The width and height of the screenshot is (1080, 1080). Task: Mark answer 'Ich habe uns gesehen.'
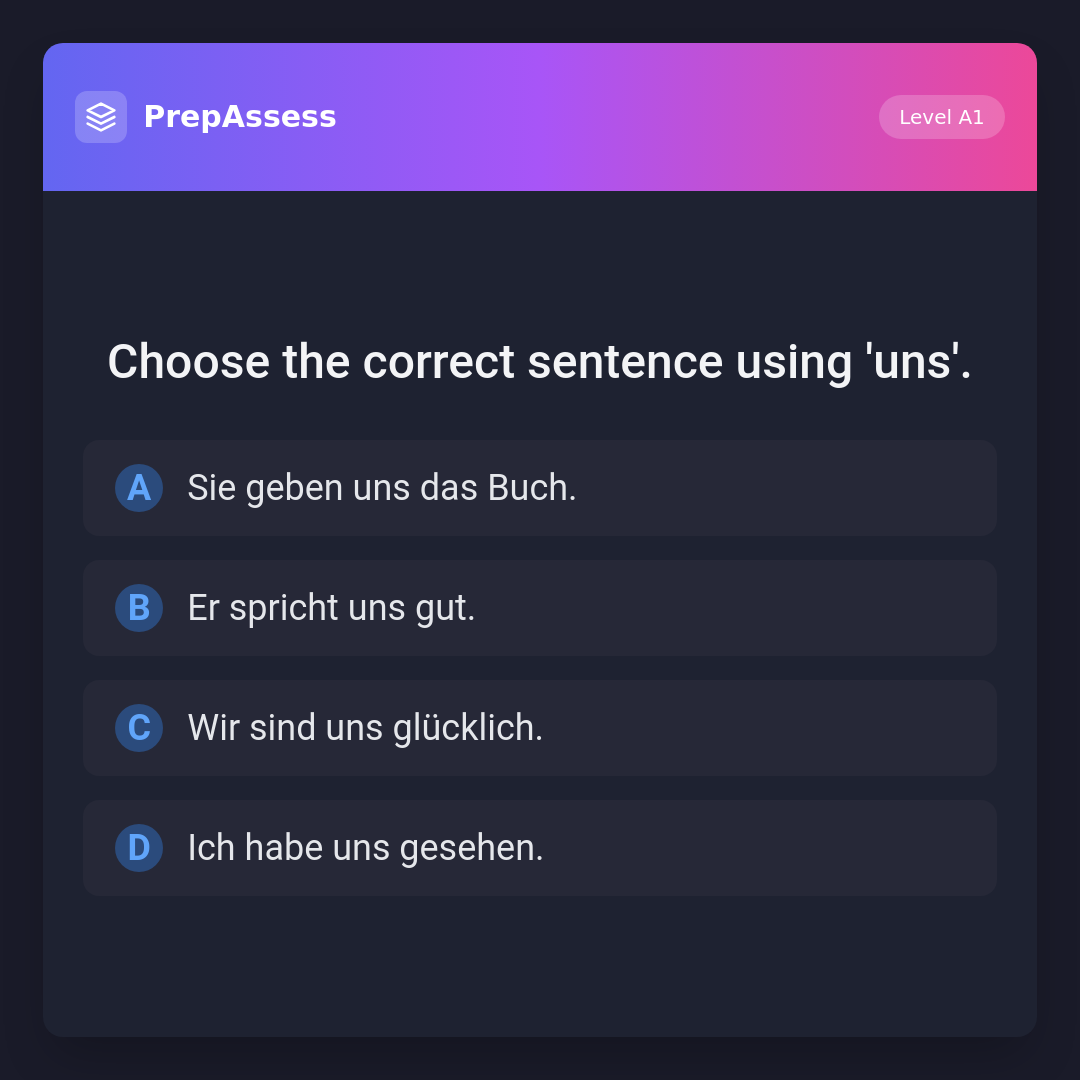365,848
